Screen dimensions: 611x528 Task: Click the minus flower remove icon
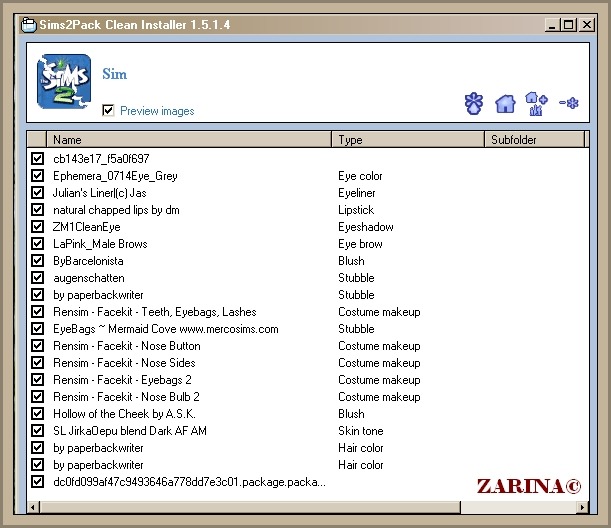click(569, 103)
